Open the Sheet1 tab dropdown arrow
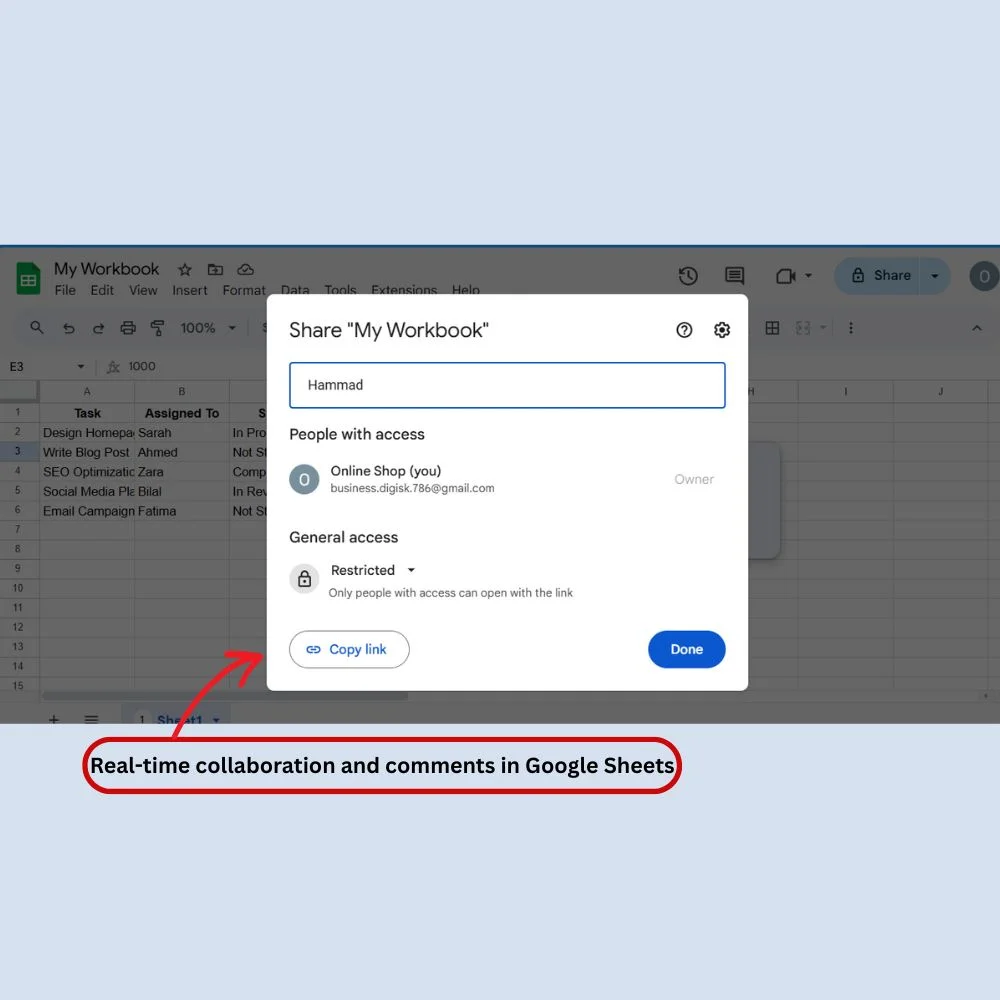The height and width of the screenshot is (1000, 1000). coord(216,719)
